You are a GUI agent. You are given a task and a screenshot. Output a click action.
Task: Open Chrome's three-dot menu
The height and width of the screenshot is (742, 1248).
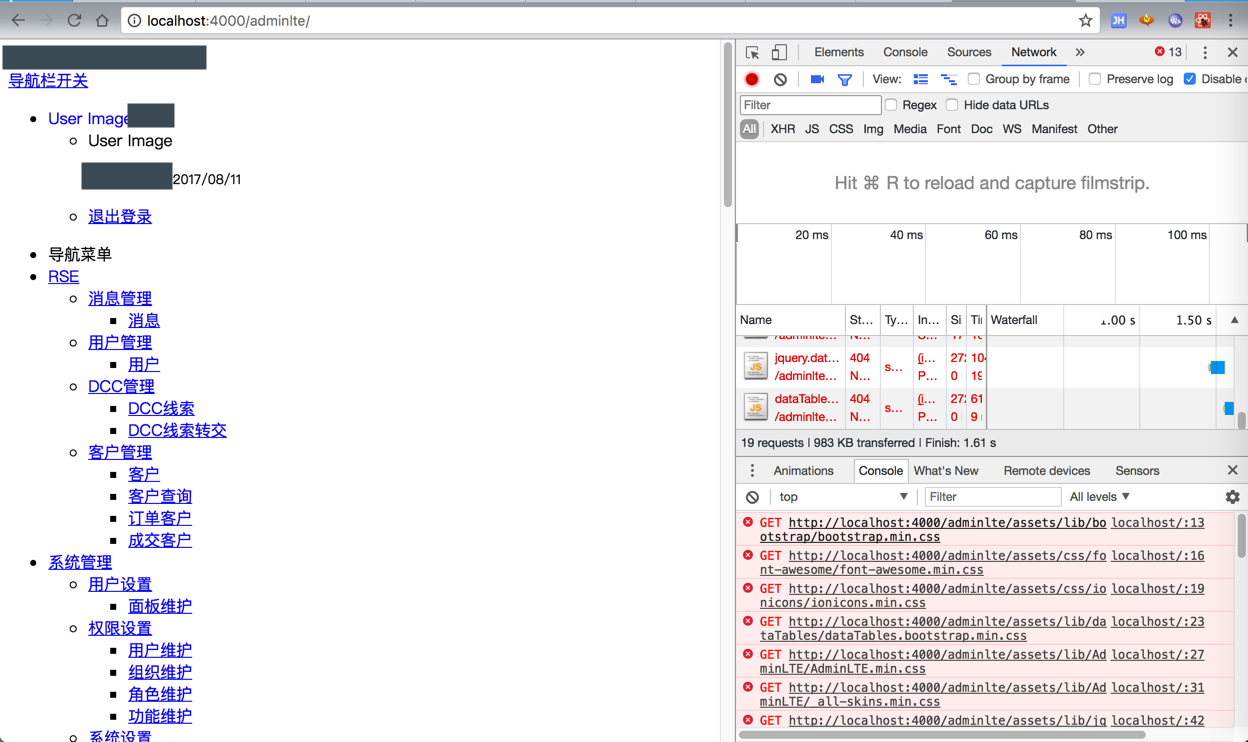1231,20
